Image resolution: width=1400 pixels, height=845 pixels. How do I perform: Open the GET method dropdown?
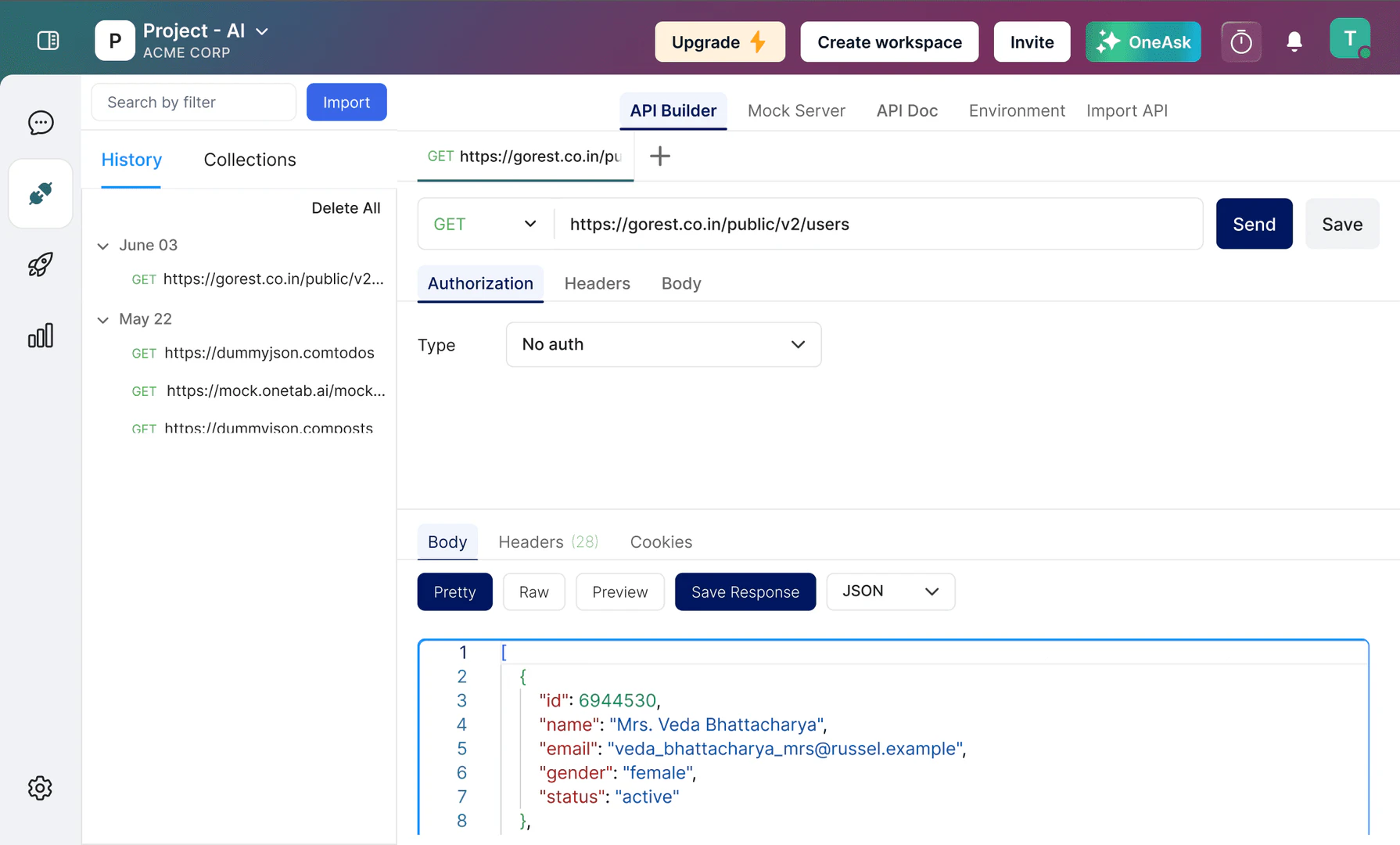pyautogui.click(x=483, y=224)
